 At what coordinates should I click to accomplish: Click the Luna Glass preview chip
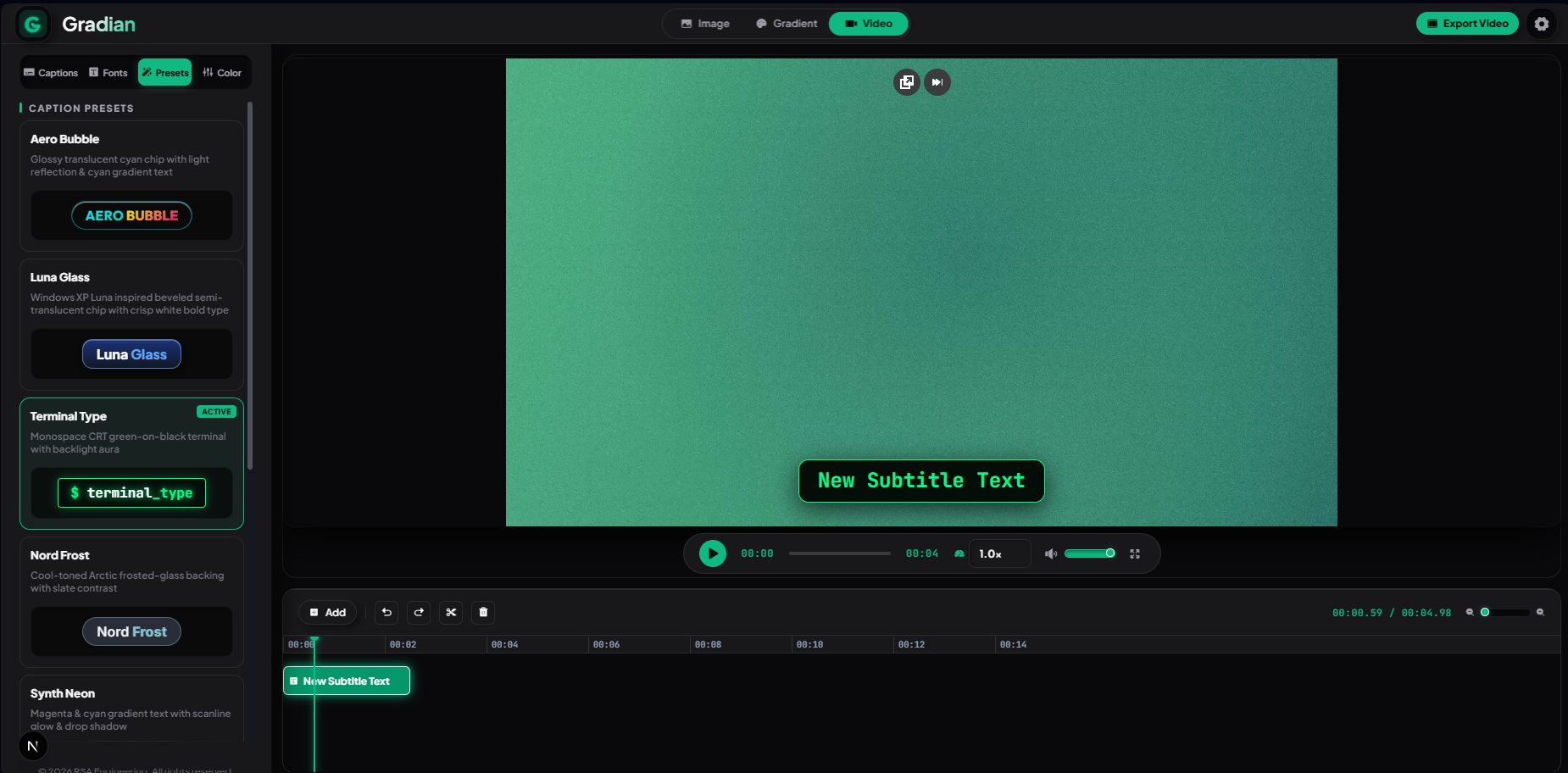131,354
